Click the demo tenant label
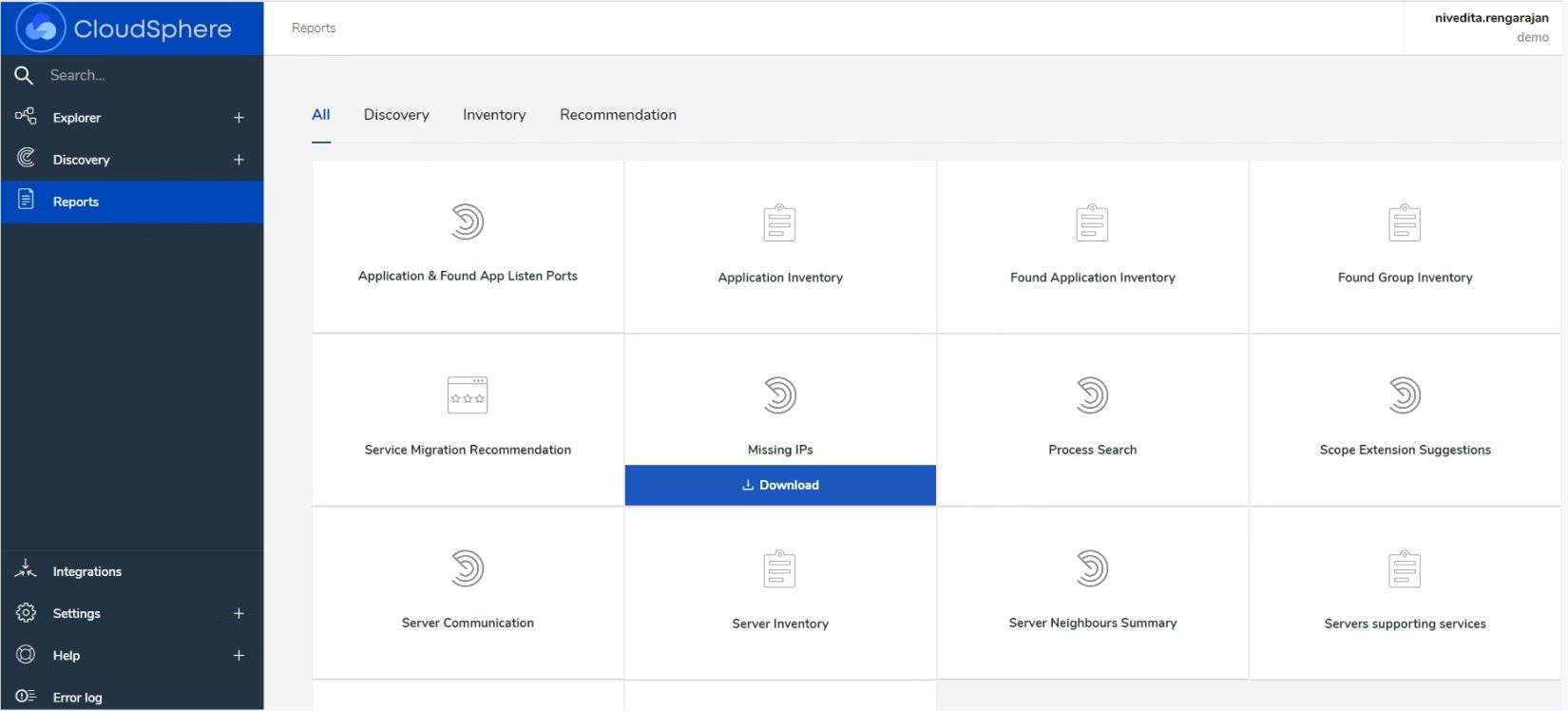The image size is (1568, 711). click(x=1532, y=37)
